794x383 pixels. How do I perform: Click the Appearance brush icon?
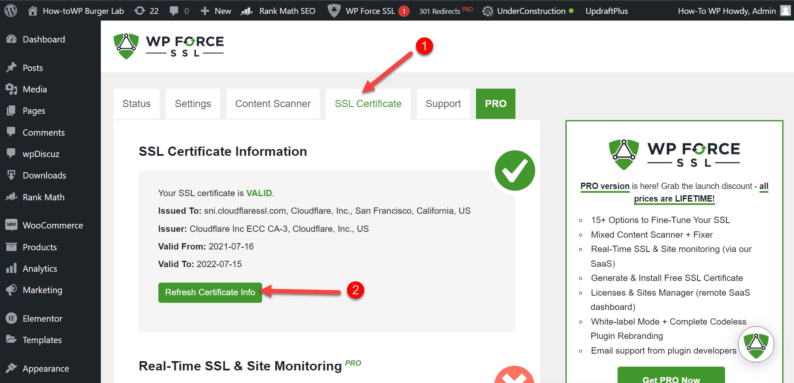tap(11, 369)
